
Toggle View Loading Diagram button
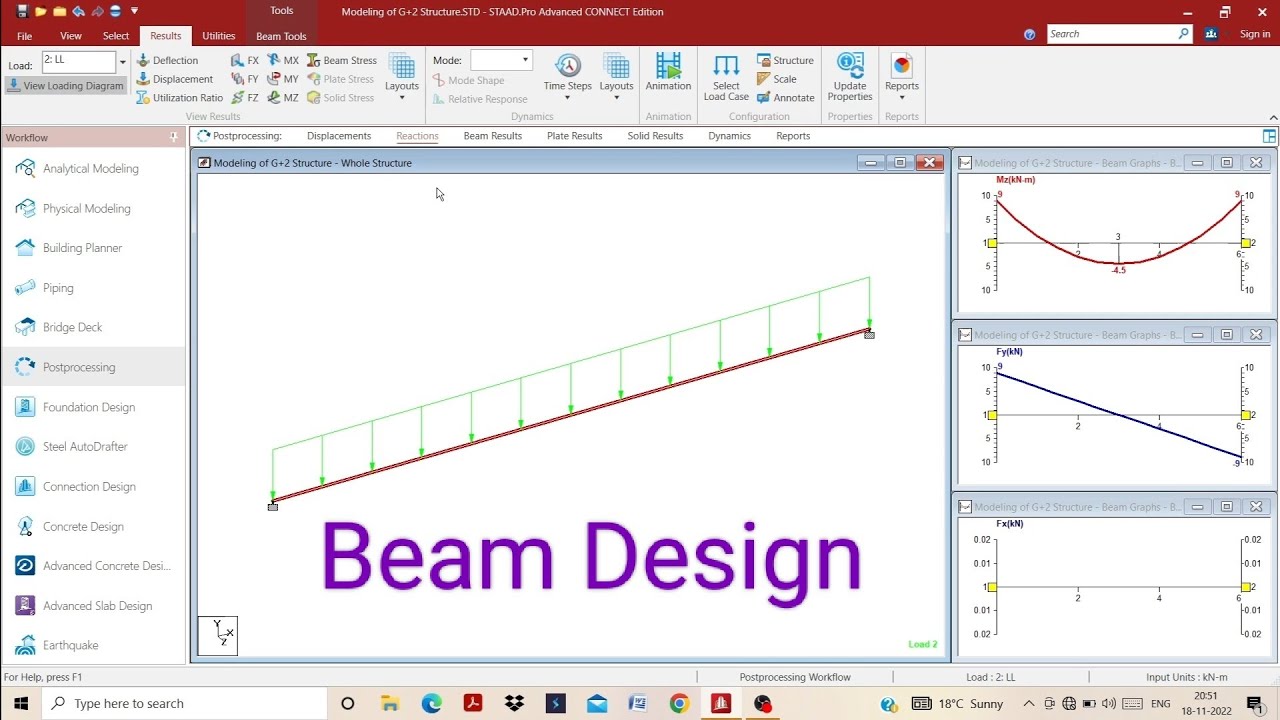[65, 86]
